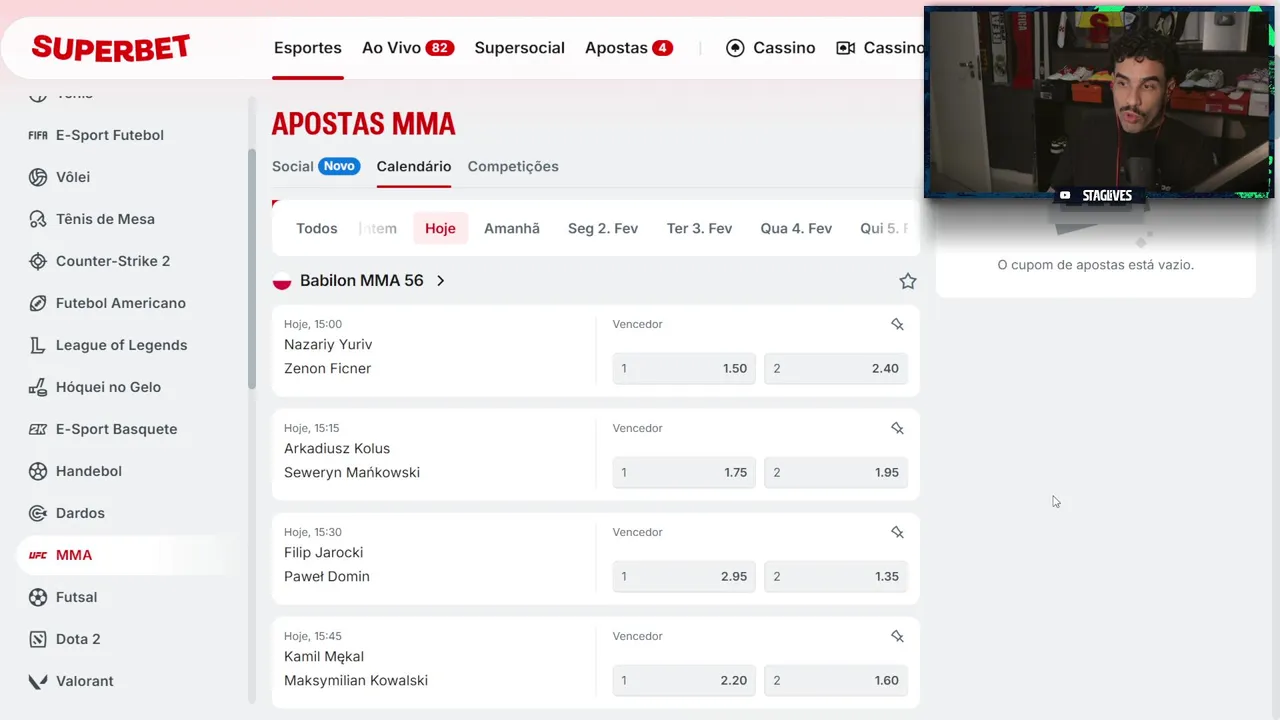Select the Ter 3. Fev date filter

[x=700, y=228]
